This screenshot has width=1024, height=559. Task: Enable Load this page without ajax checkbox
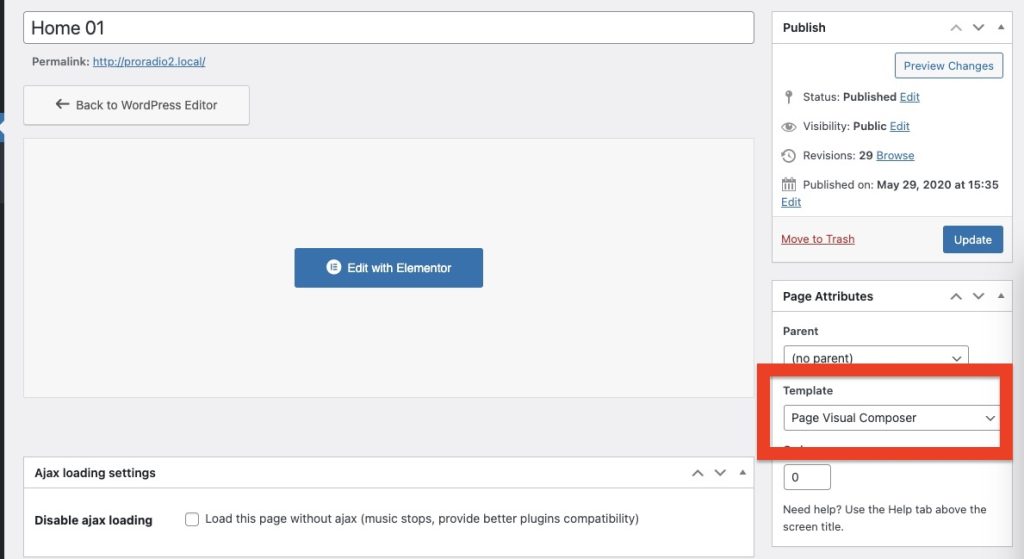pyautogui.click(x=192, y=519)
